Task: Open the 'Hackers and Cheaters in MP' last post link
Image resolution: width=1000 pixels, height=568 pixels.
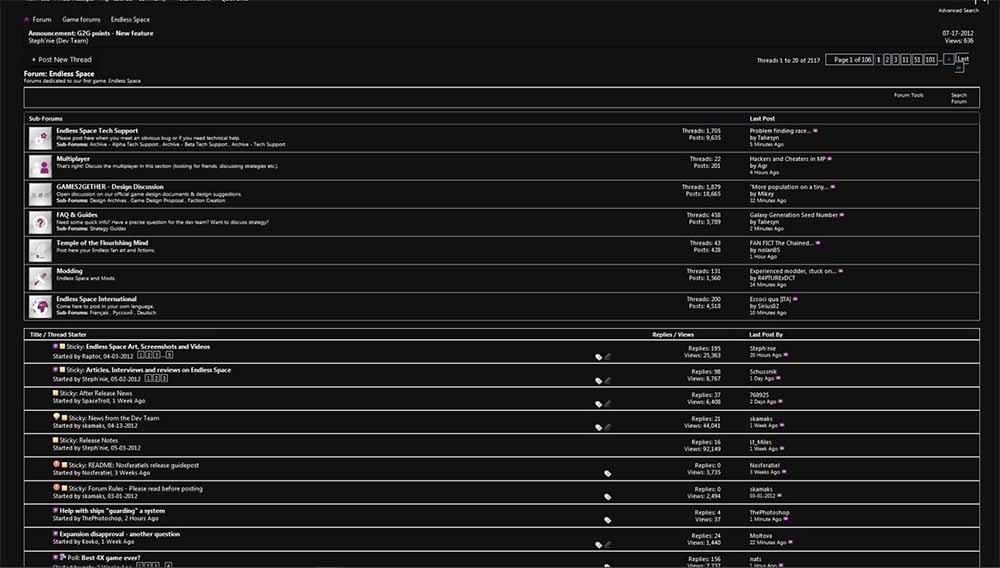Action: [x=788, y=159]
